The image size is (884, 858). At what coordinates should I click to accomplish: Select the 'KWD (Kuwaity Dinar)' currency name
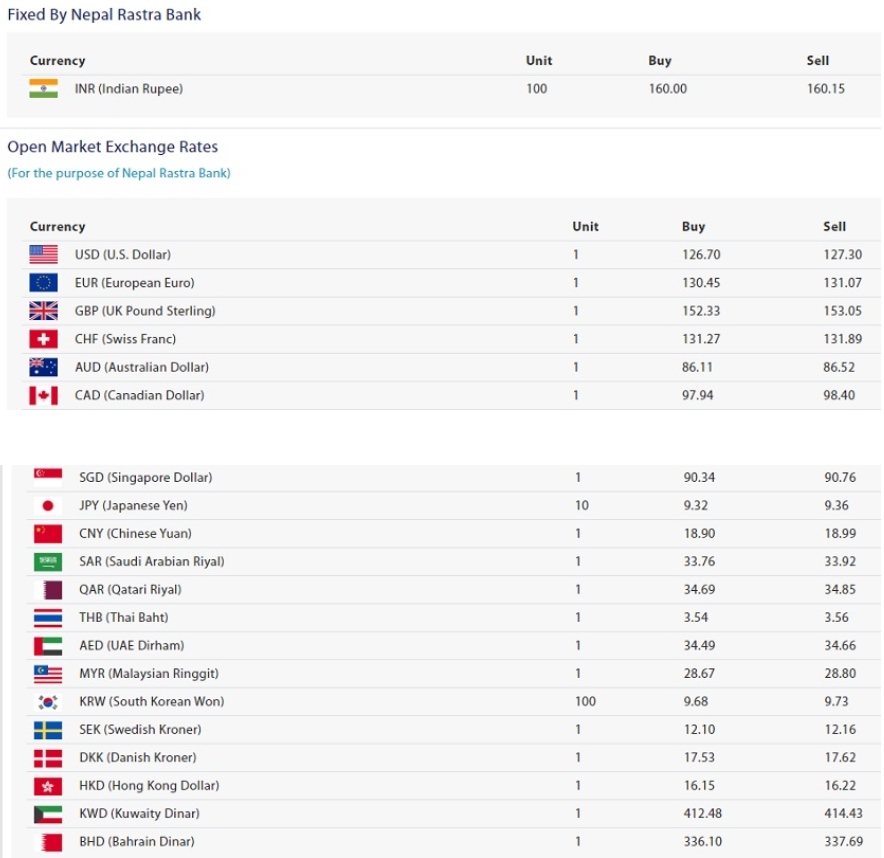tap(140, 813)
